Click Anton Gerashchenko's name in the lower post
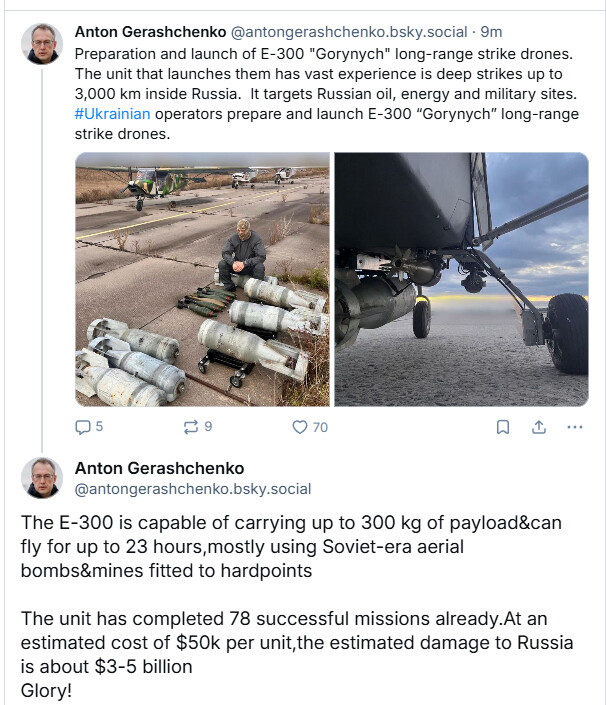 [x=160, y=468]
